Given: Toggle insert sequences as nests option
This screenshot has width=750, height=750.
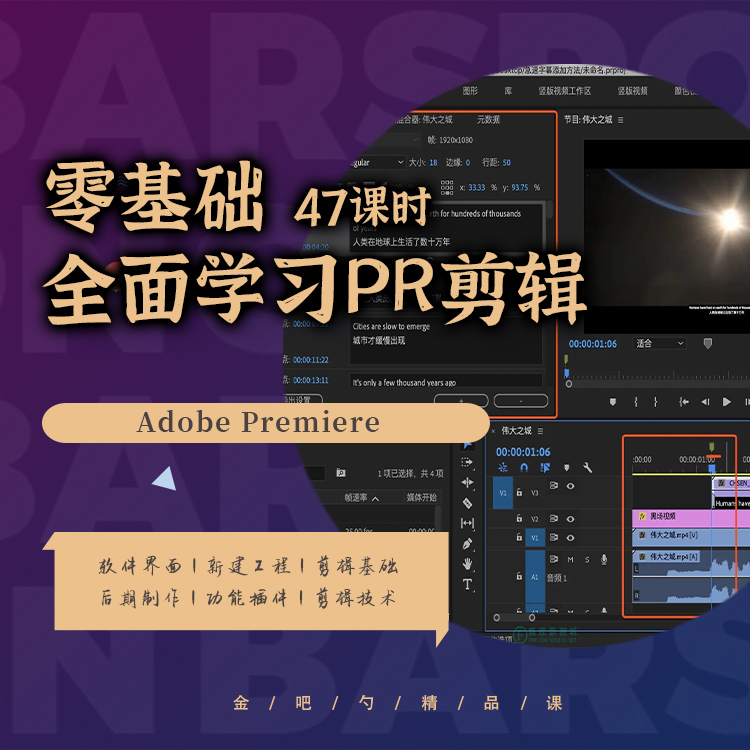Looking at the screenshot, I should 503,467.
